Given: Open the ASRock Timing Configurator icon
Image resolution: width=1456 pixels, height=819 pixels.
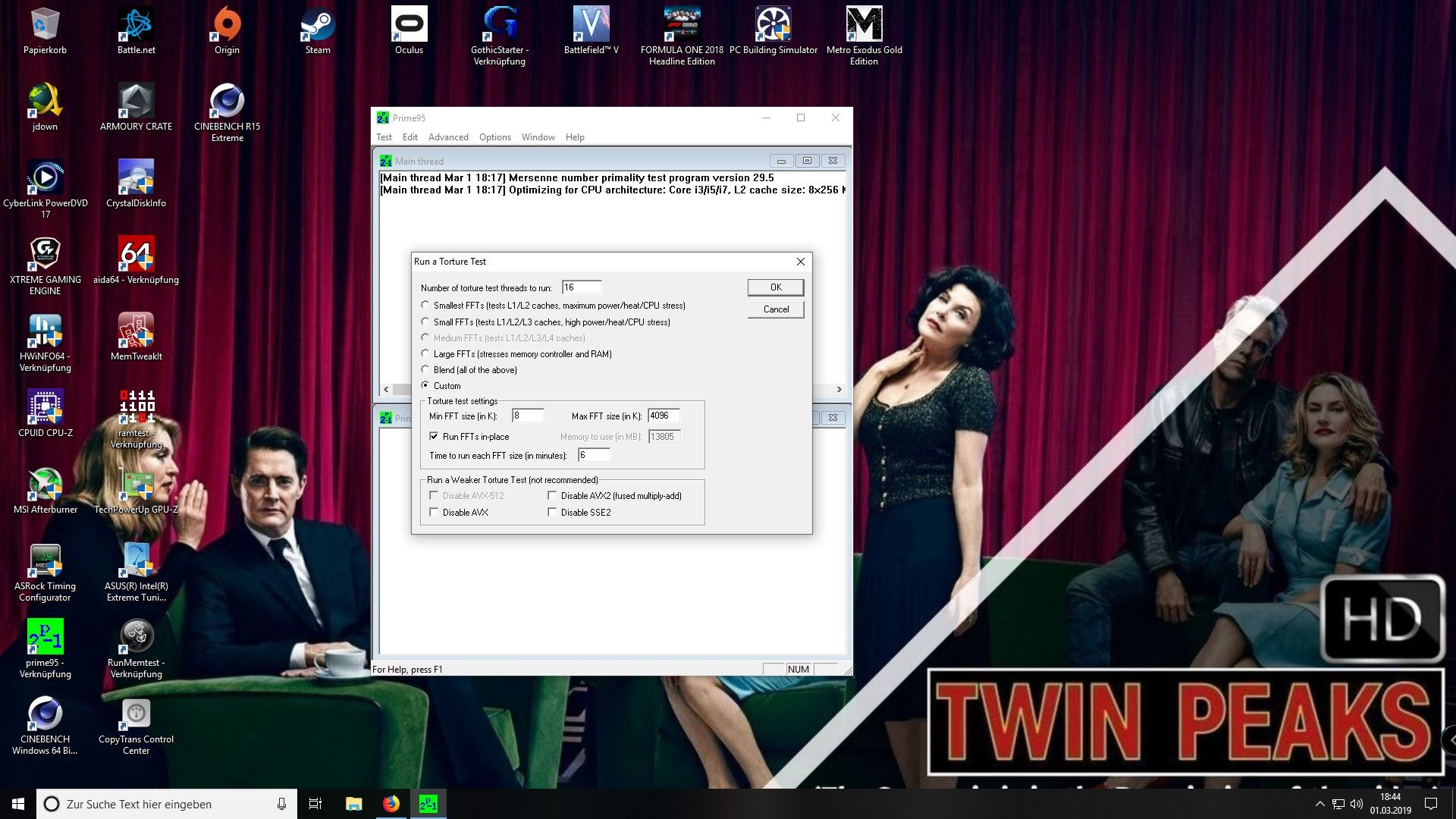Looking at the screenshot, I should click(45, 560).
